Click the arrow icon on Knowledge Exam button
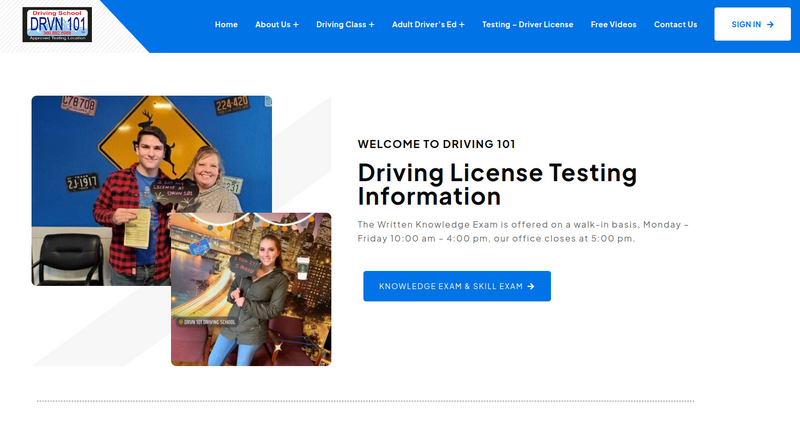 pyautogui.click(x=531, y=286)
